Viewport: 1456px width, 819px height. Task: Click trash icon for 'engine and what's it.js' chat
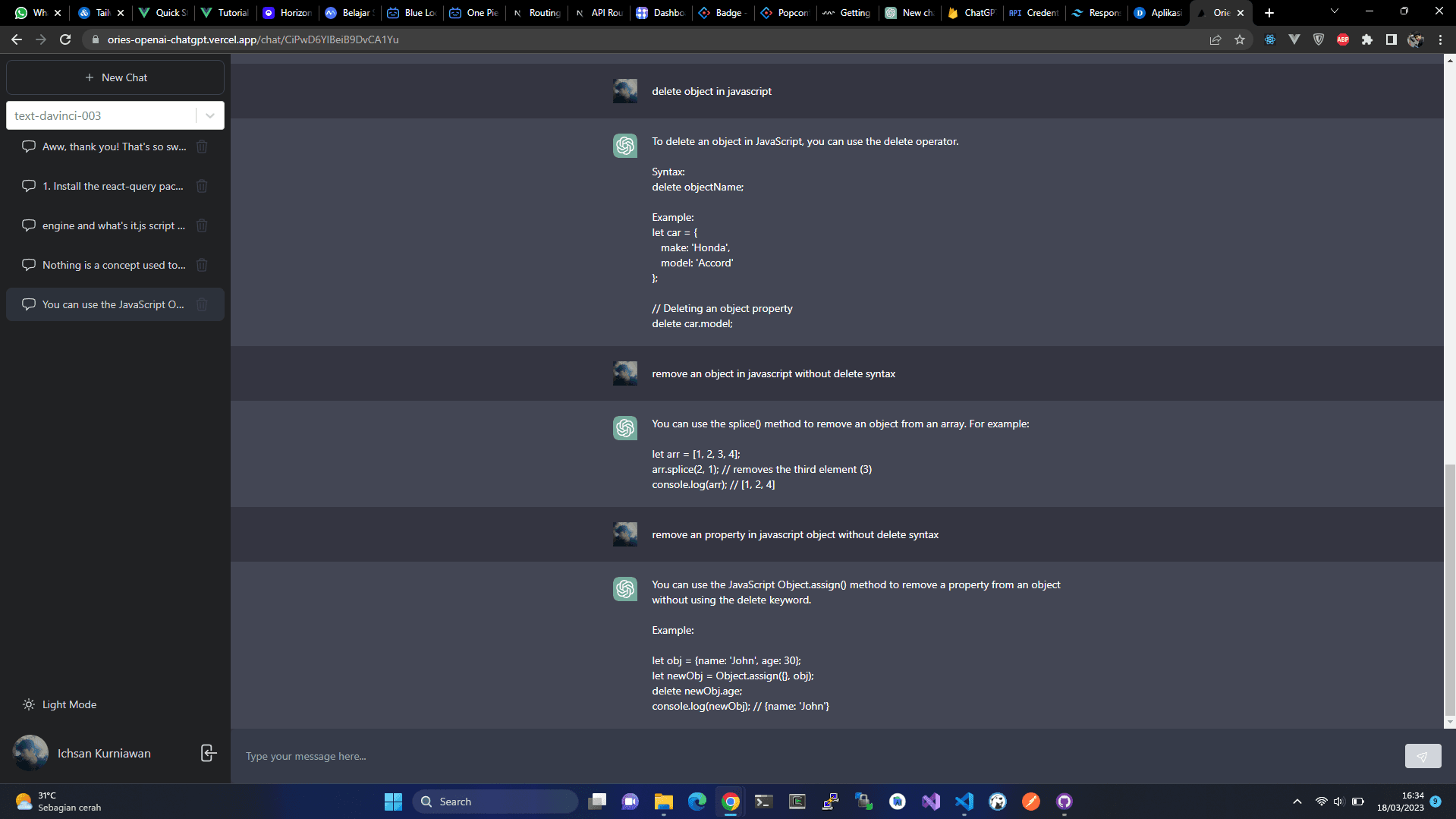202,225
